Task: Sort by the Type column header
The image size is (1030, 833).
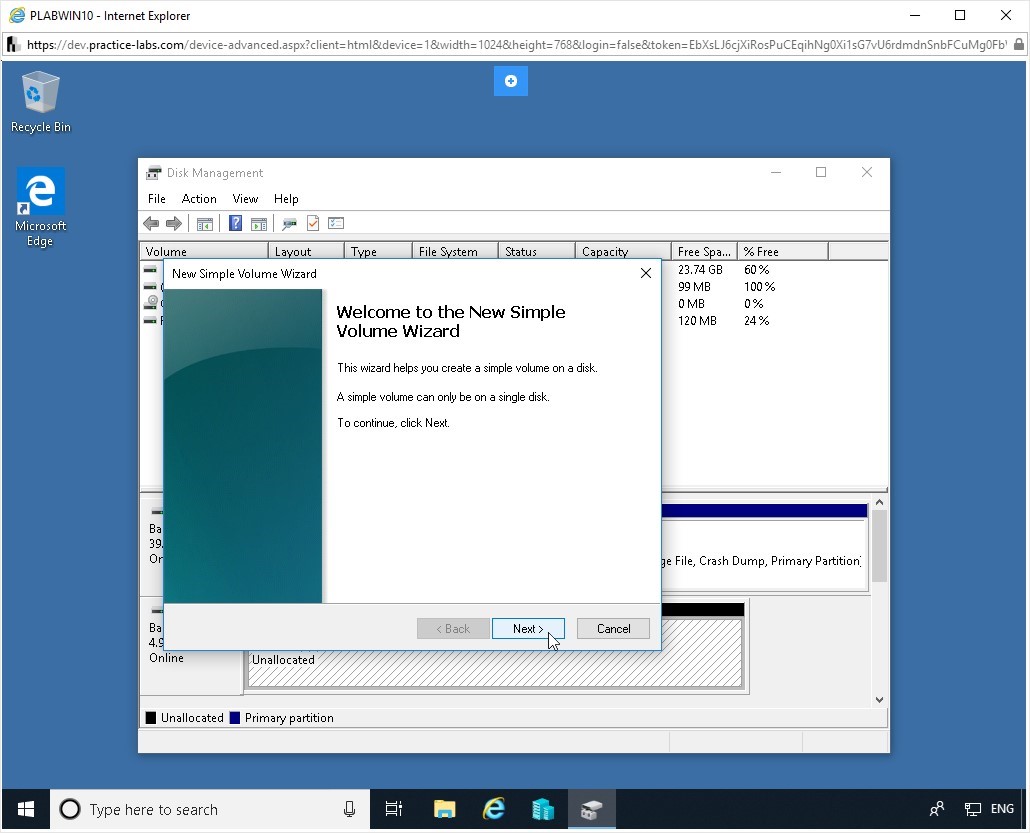Action: click(x=378, y=252)
